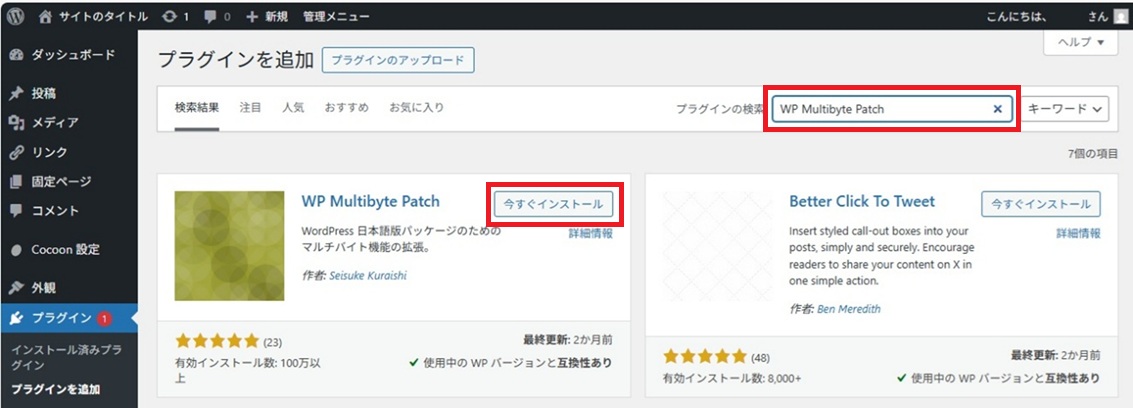1133x408 pixels.
Task: Open インストール済みプラグイン submenu item
Action: [x=66, y=357]
